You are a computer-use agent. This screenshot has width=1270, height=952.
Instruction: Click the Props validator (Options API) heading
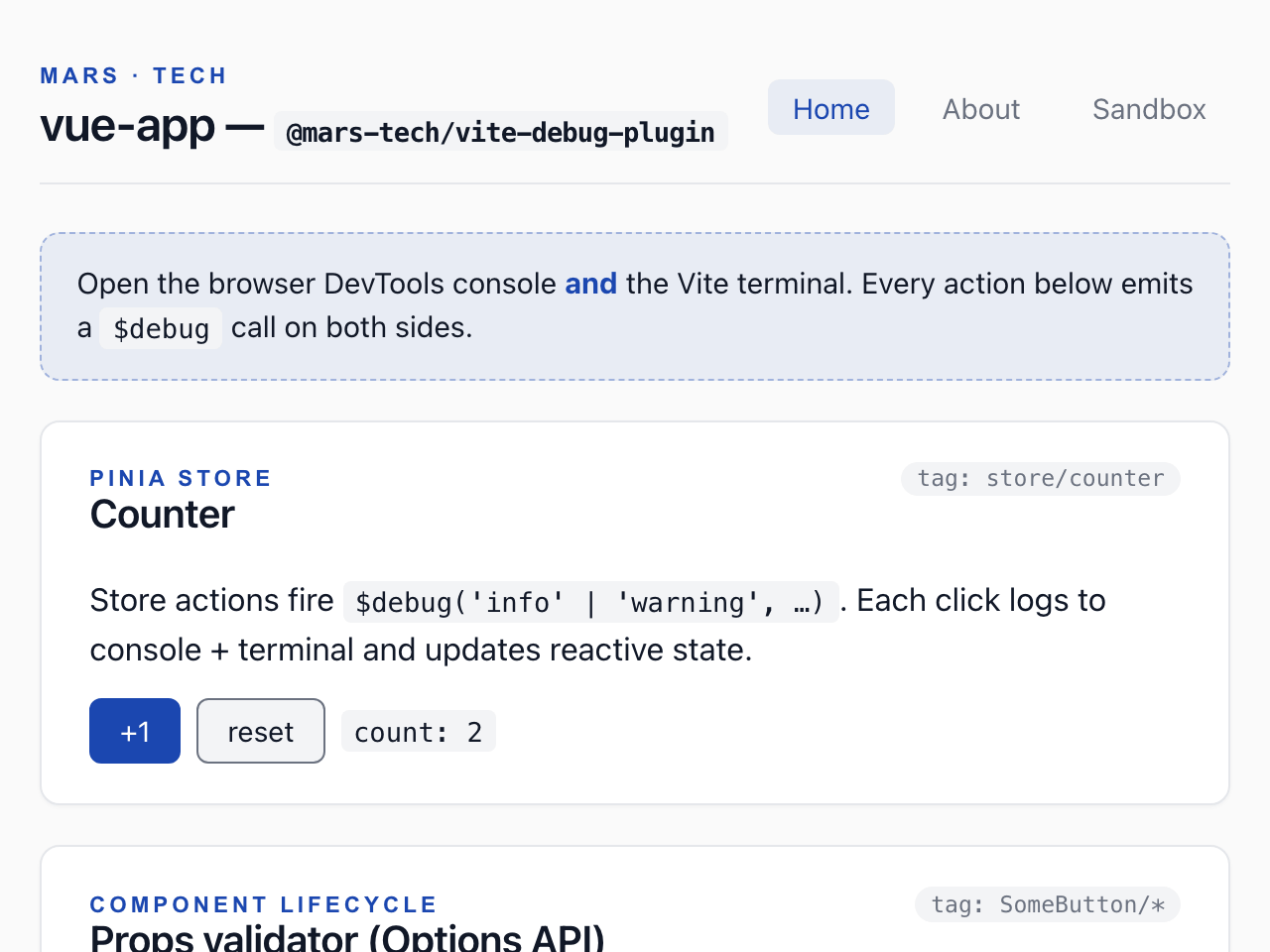click(x=347, y=937)
